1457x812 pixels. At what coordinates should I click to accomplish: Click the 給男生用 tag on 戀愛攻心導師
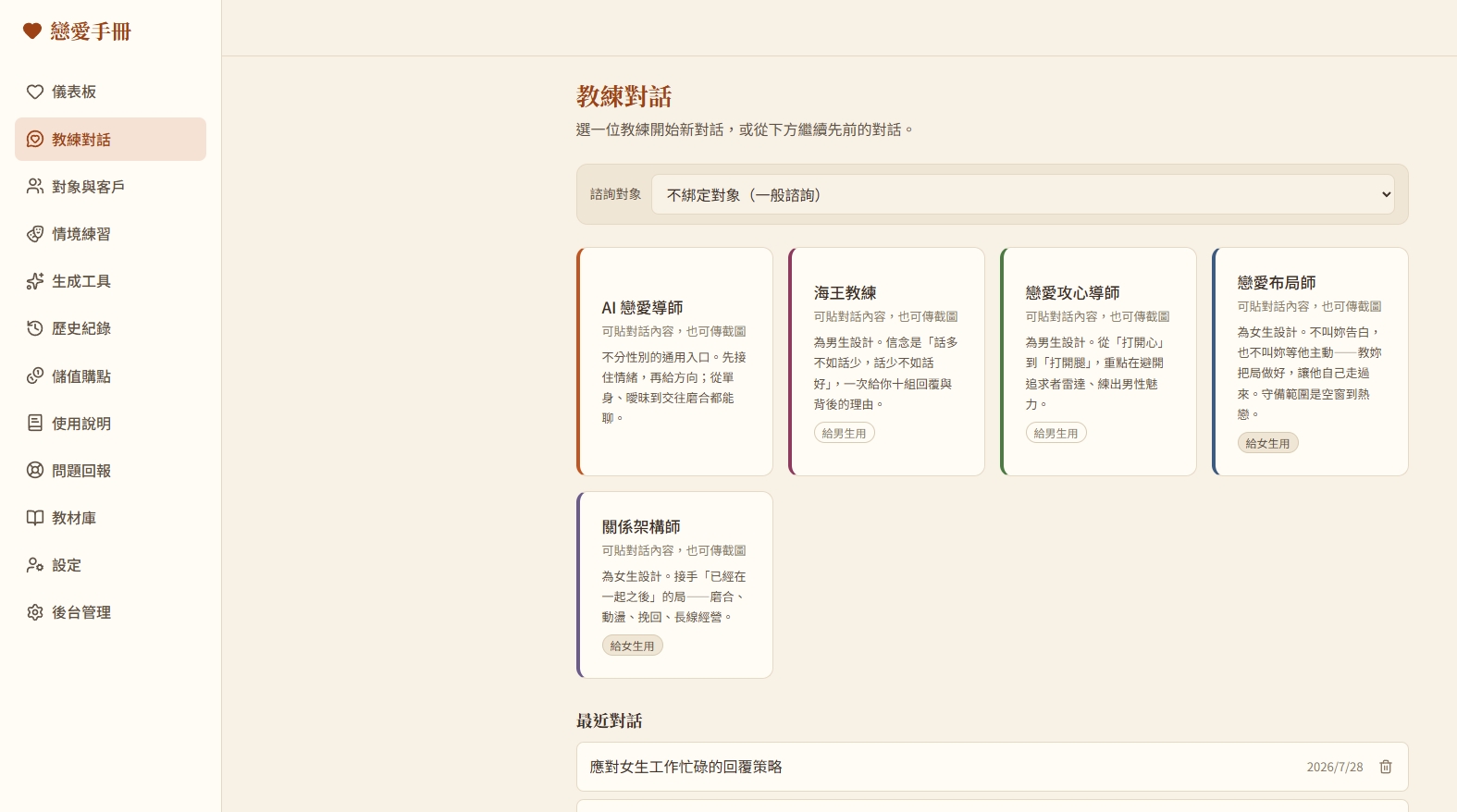pyautogui.click(x=1056, y=433)
